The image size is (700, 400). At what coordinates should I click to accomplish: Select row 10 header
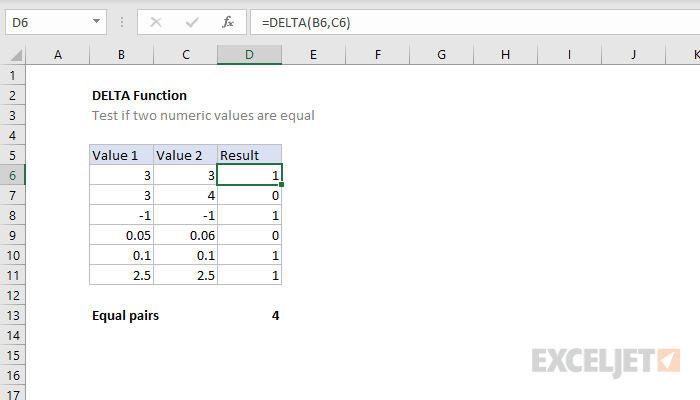(12, 255)
